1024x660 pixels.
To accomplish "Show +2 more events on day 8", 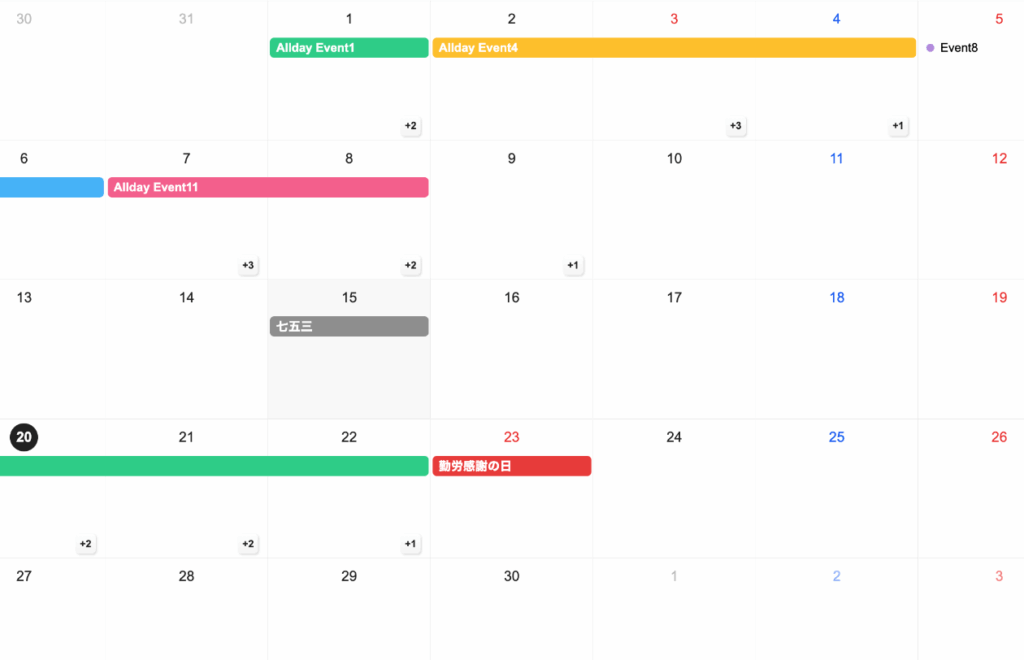I will [410, 266].
